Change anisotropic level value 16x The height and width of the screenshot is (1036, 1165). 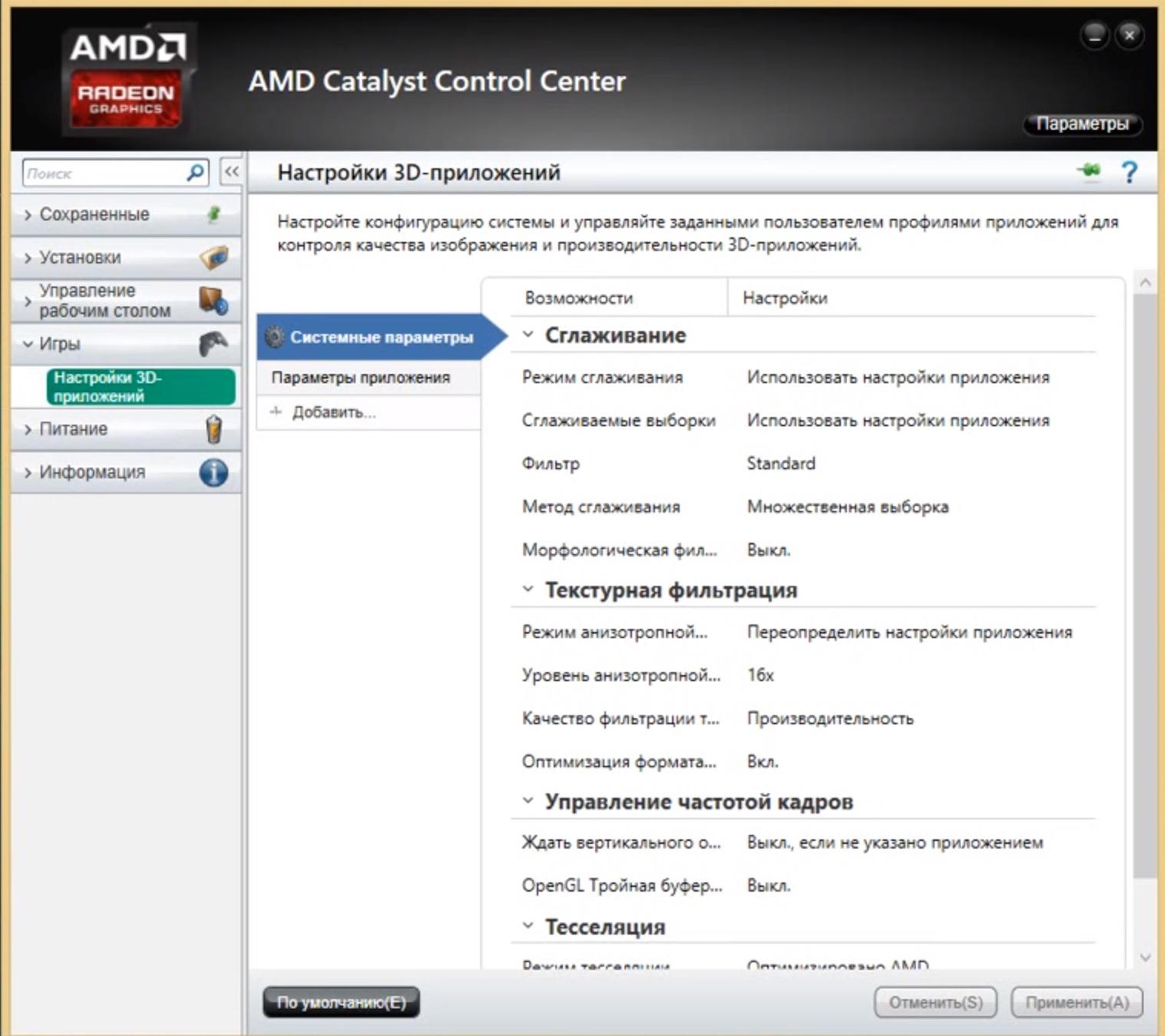760,675
